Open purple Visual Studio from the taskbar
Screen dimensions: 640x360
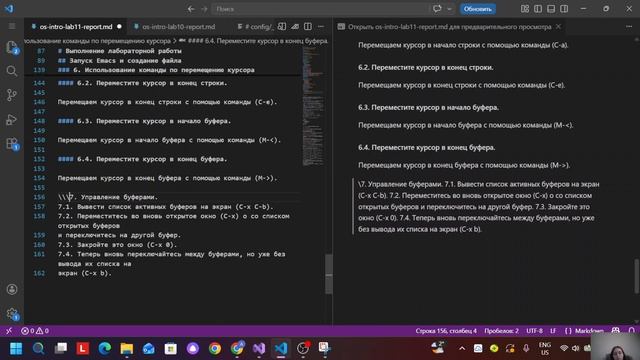[259, 348]
